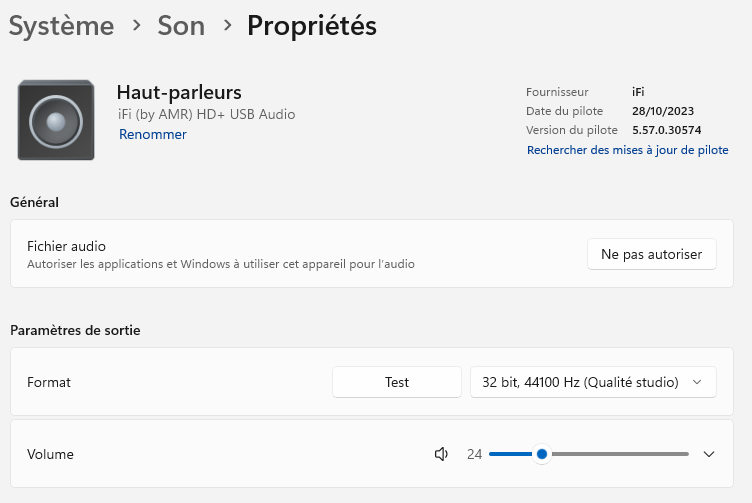Select the Haut-parleurs device name

(x=179, y=92)
